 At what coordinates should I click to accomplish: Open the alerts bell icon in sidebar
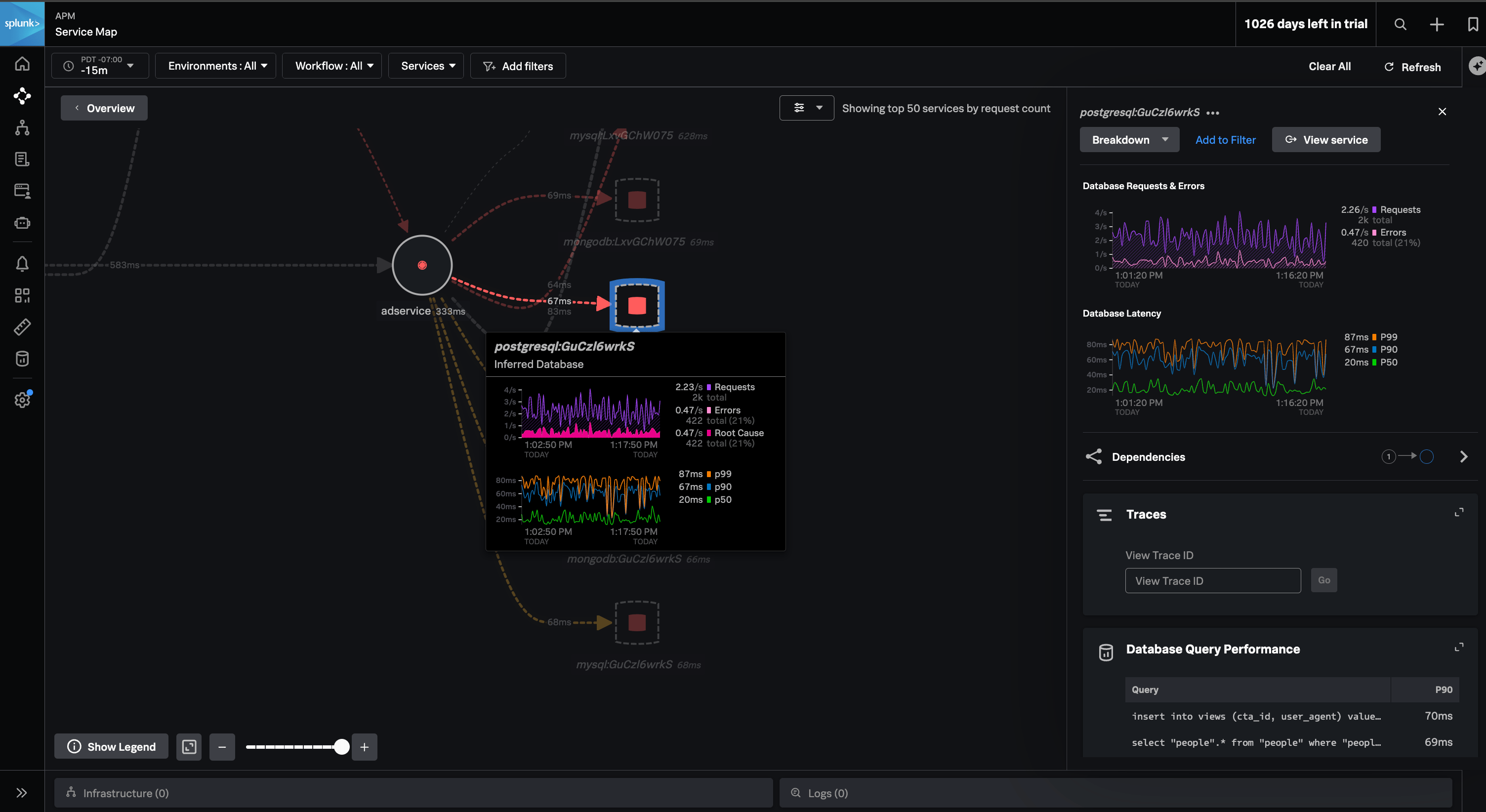pyautogui.click(x=22, y=264)
